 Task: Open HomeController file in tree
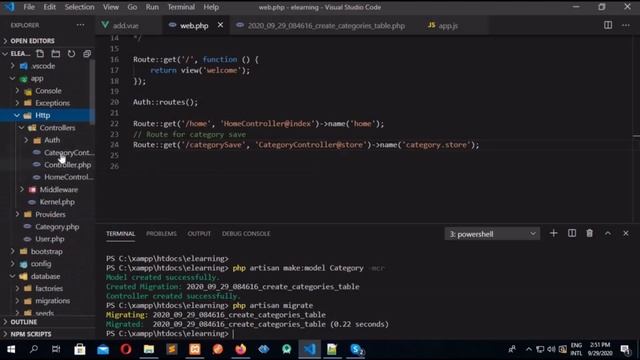coord(69,177)
